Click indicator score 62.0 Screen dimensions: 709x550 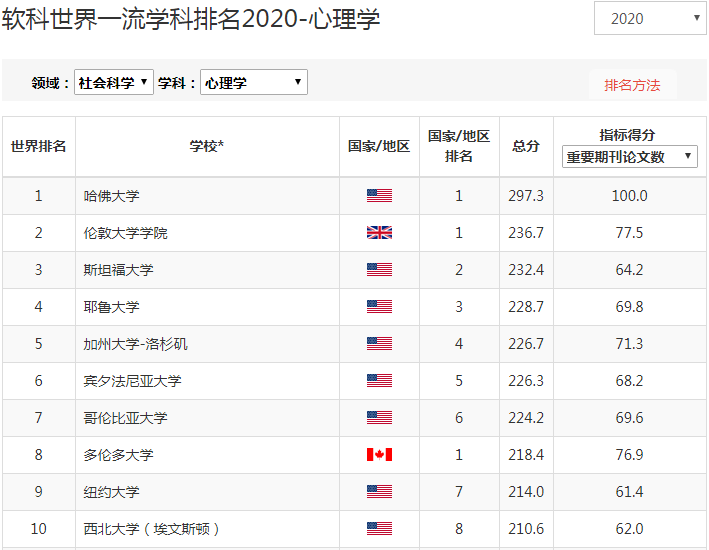629,529
